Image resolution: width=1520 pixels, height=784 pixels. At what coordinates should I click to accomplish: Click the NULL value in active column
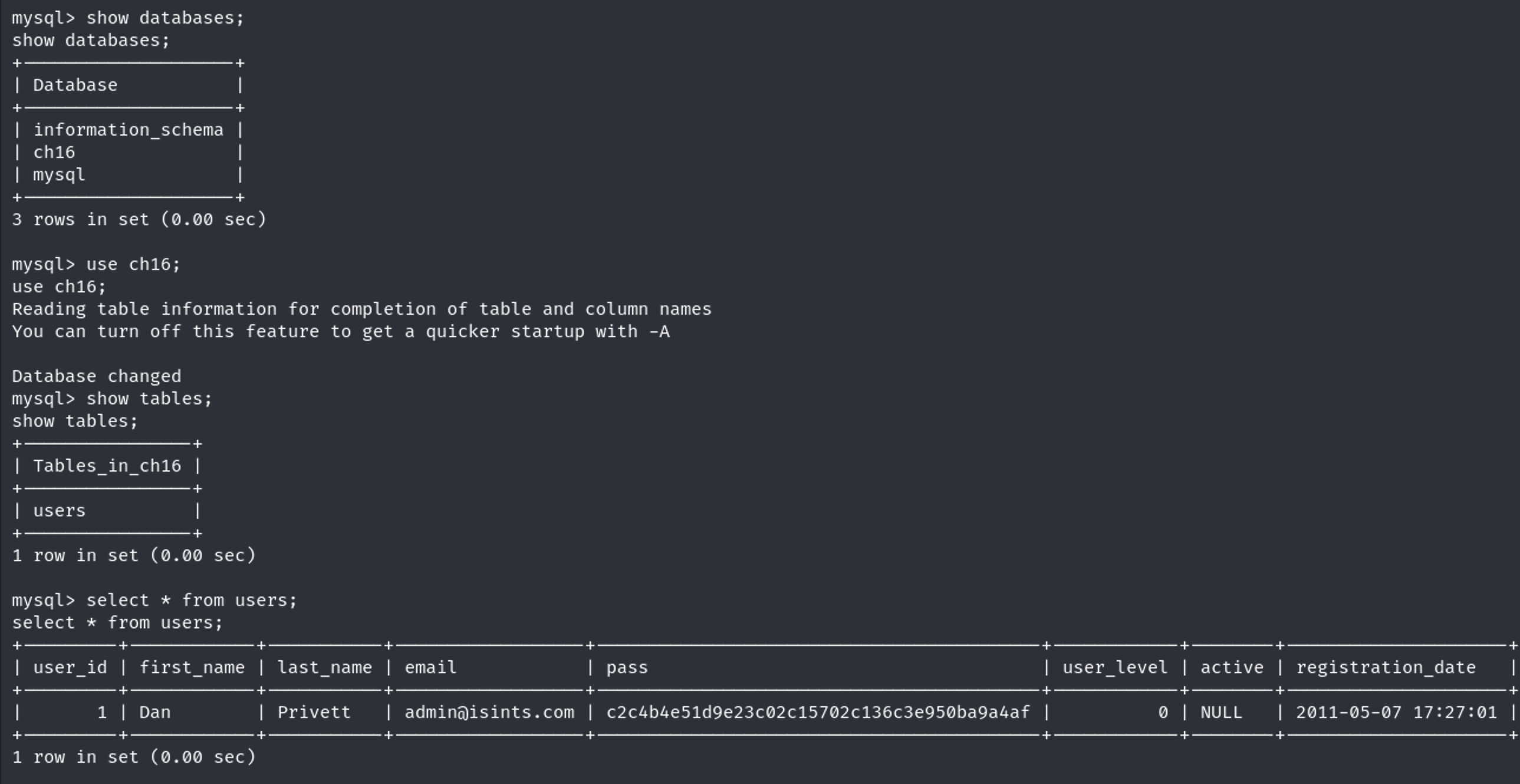[1222, 713]
